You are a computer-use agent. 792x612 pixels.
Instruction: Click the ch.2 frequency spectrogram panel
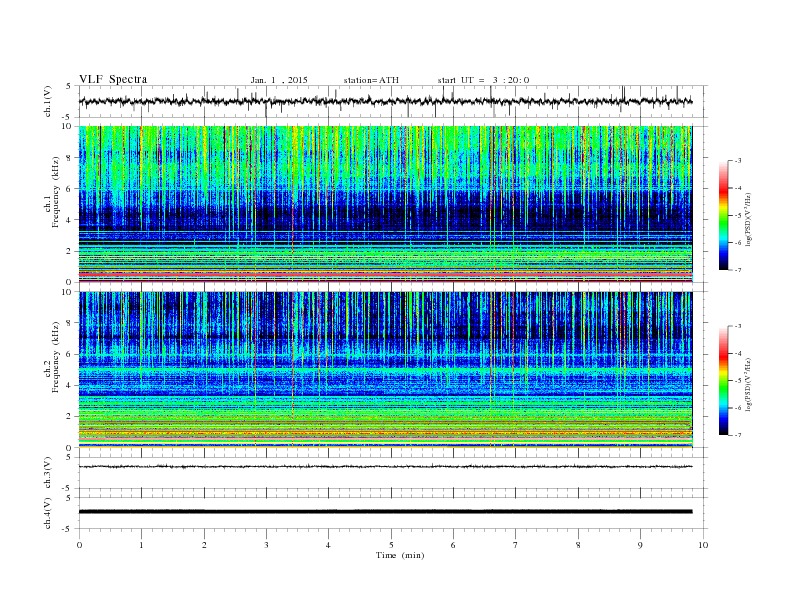coord(386,370)
